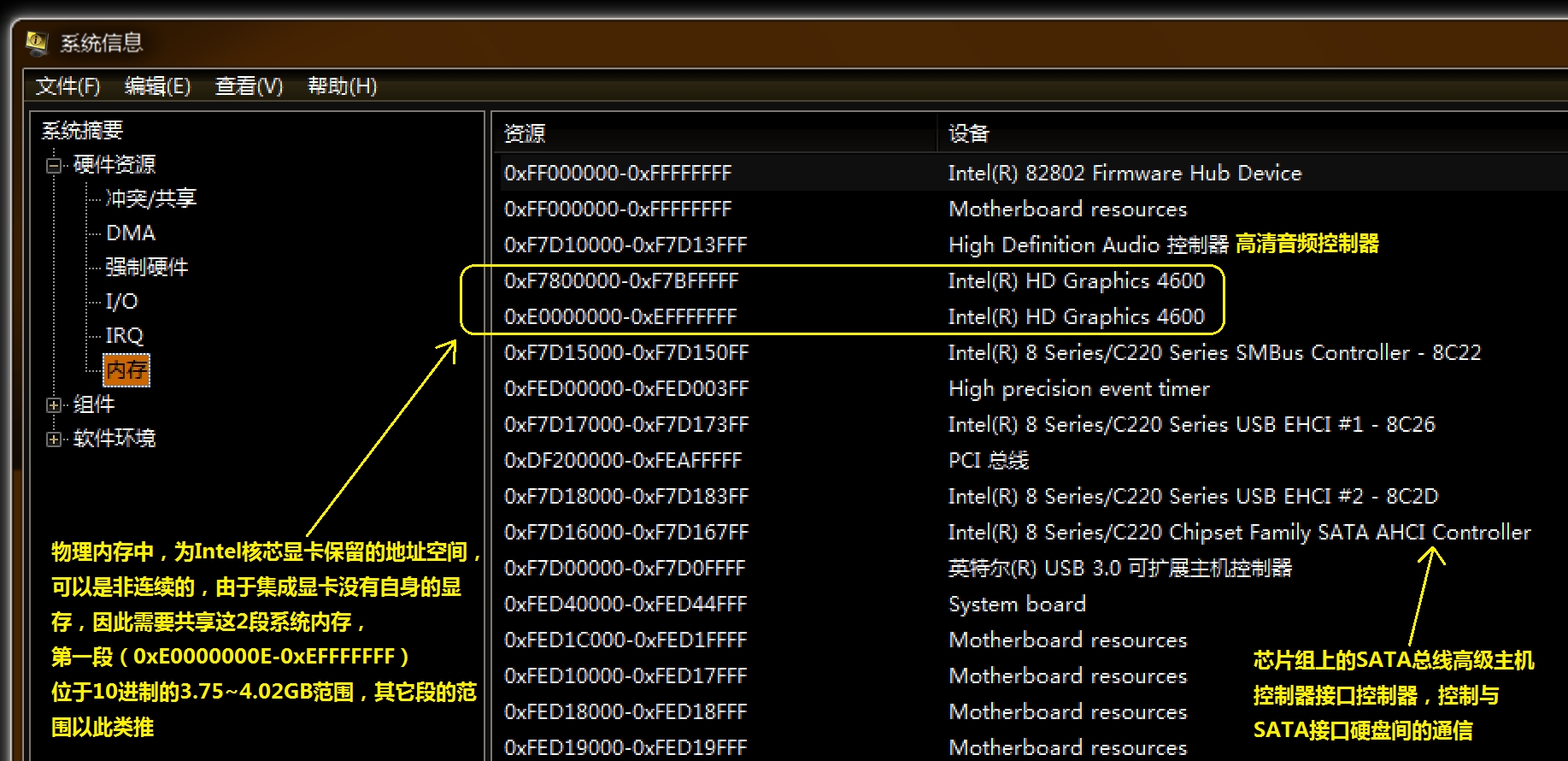Image resolution: width=1568 pixels, height=761 pixels.
Task: Select the 系统摘要 root node
Action: (x=82, y=131)
